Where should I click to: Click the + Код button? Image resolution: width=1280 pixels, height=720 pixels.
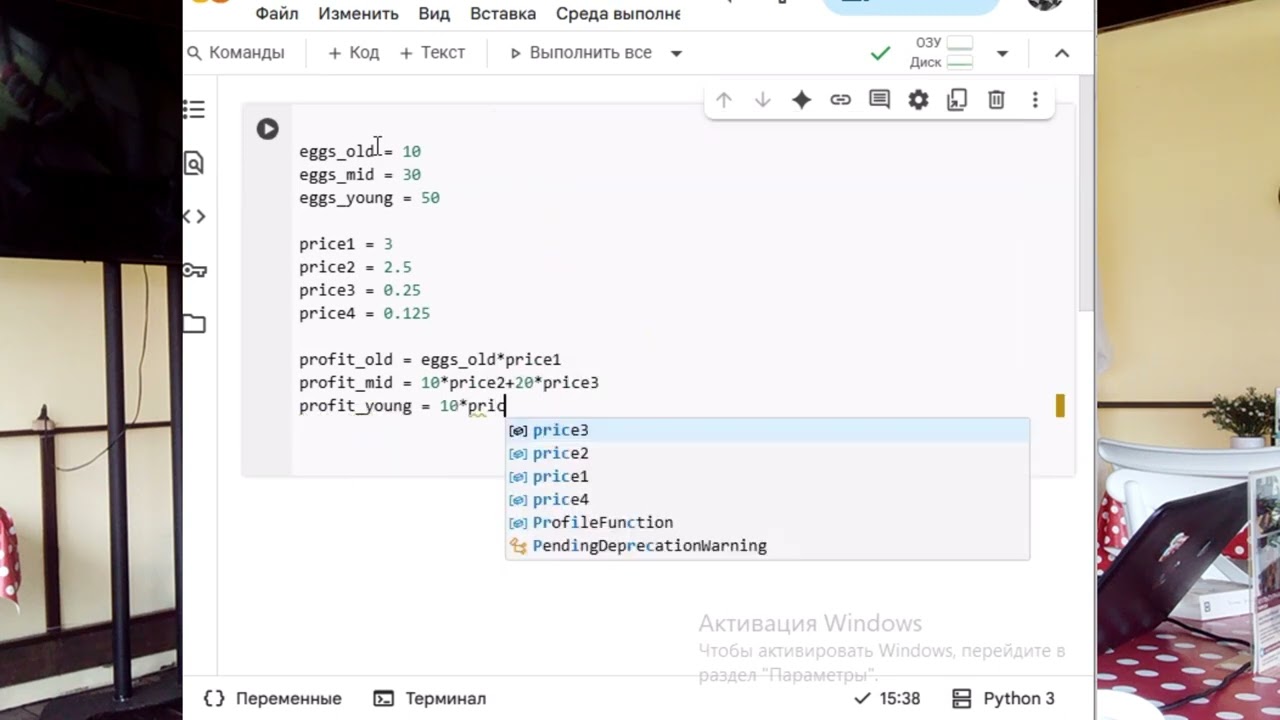(x=354, y=53)
